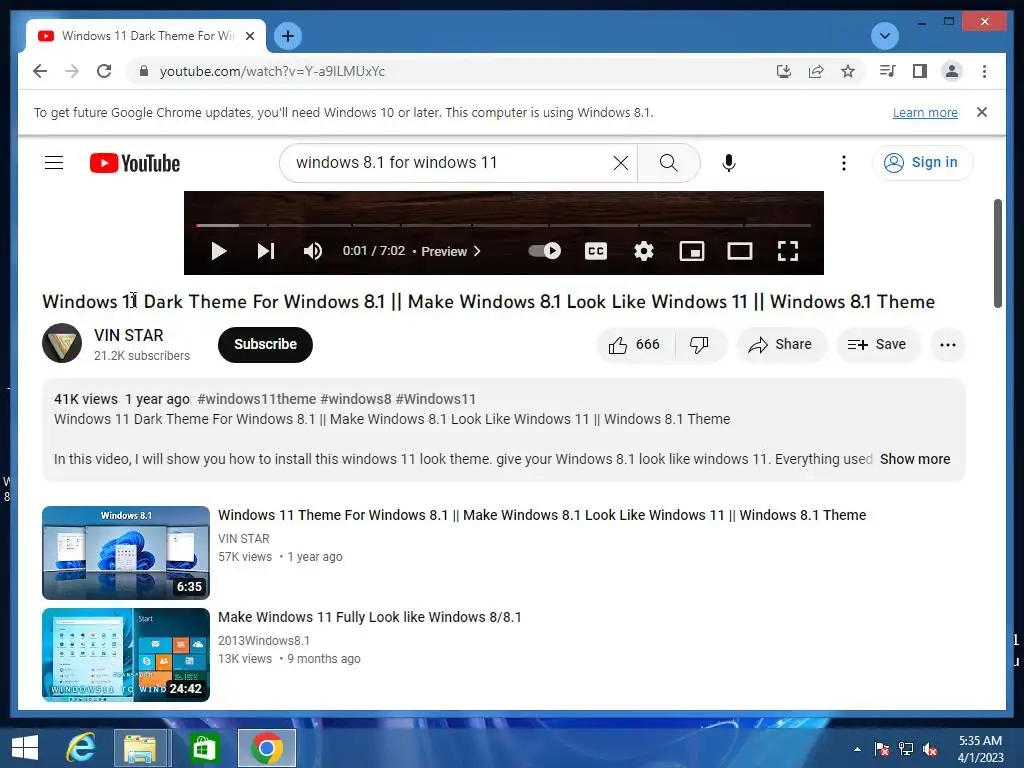Reload the YouTube page
The height and width of the screenshot is (768, 1024).
point(104,71)
